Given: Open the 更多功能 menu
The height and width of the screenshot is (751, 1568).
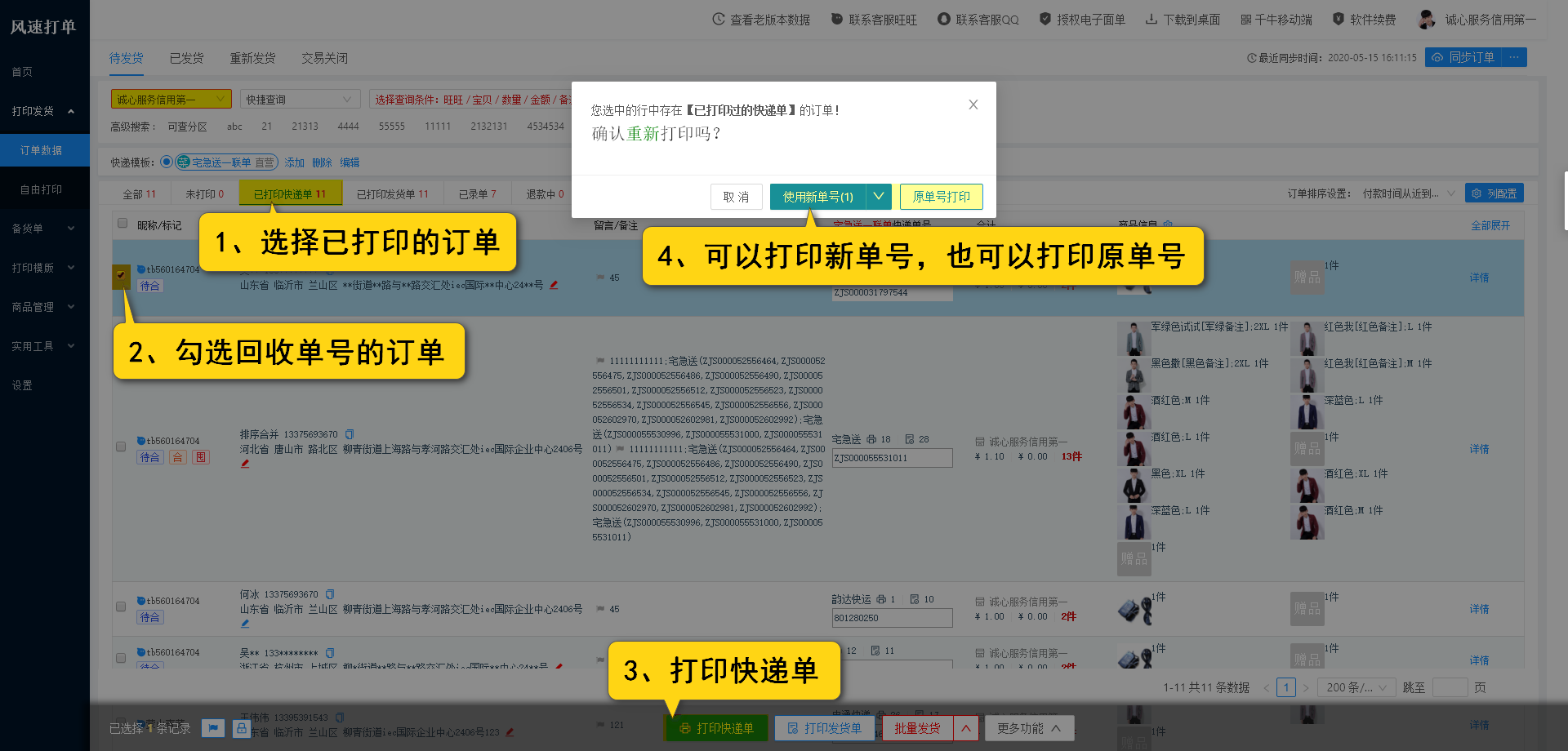Looking at the screenshot, I should click(x=1029, y=728).
